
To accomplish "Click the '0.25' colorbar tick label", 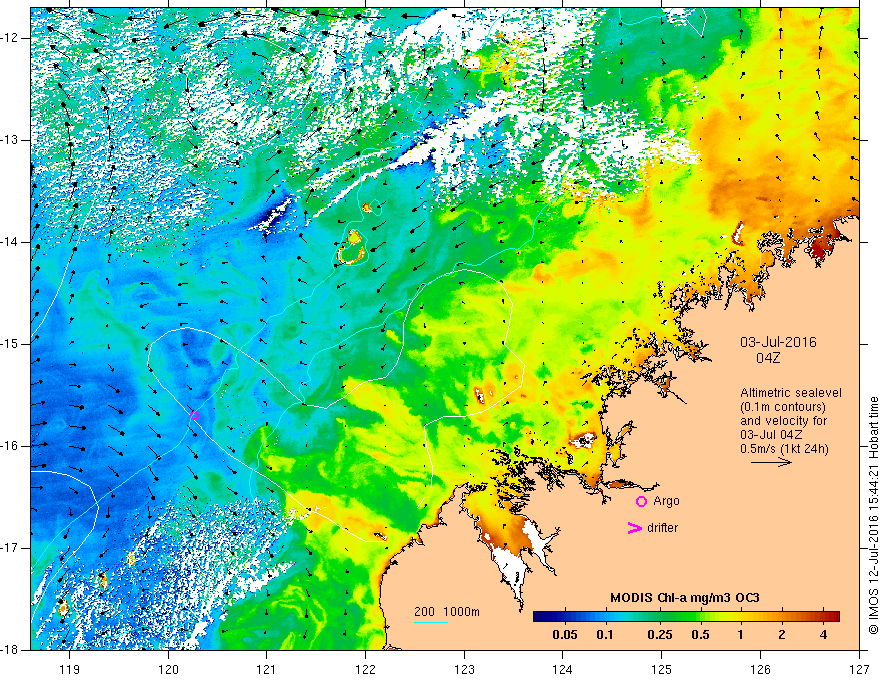I will point(660,635).
